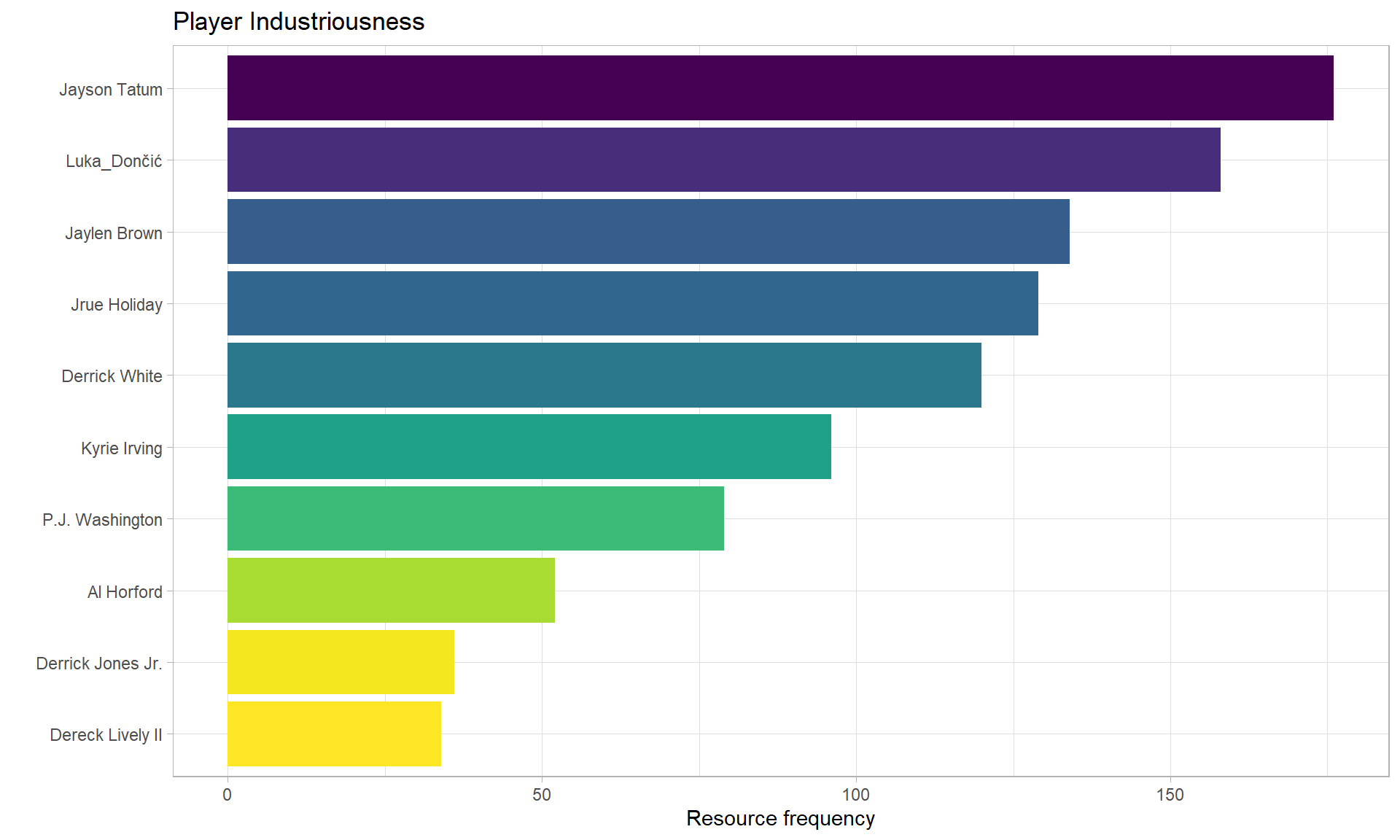The height and width of the screenshot is (840, 1400).
Task: Click the P.J. Washington axis label
Action: click(x=102, y=520)
